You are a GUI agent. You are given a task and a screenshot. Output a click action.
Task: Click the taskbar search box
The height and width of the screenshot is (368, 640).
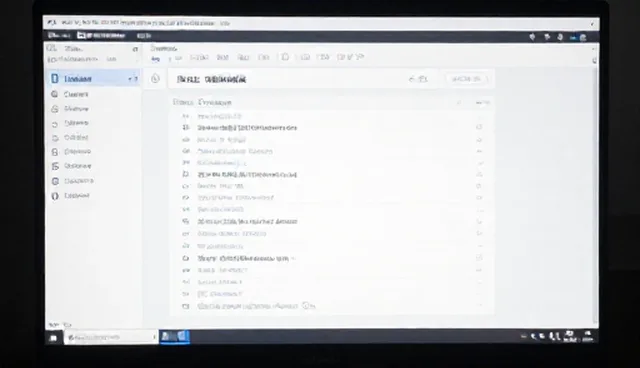pos(111,337)
